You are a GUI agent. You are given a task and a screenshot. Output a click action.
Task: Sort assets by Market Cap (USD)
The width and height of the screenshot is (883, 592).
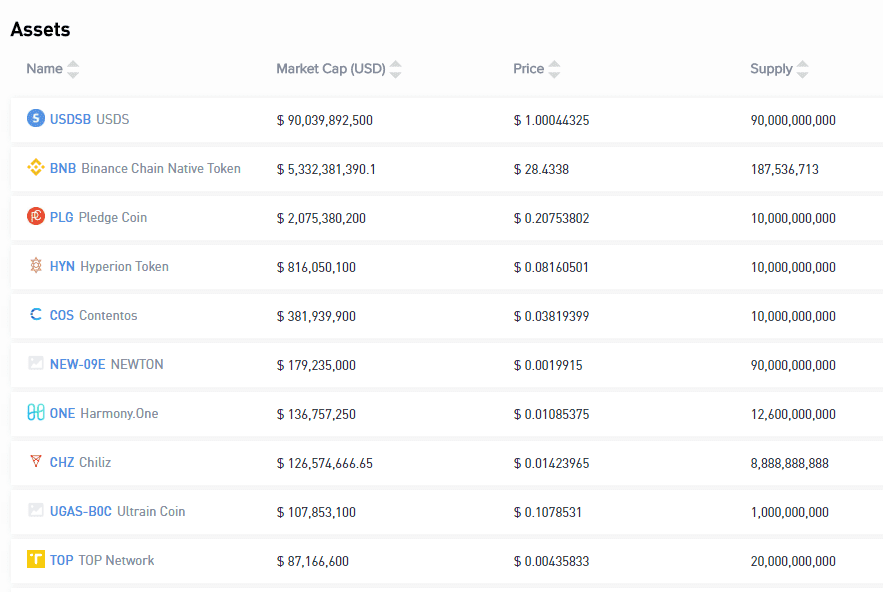tap(395, 69)
